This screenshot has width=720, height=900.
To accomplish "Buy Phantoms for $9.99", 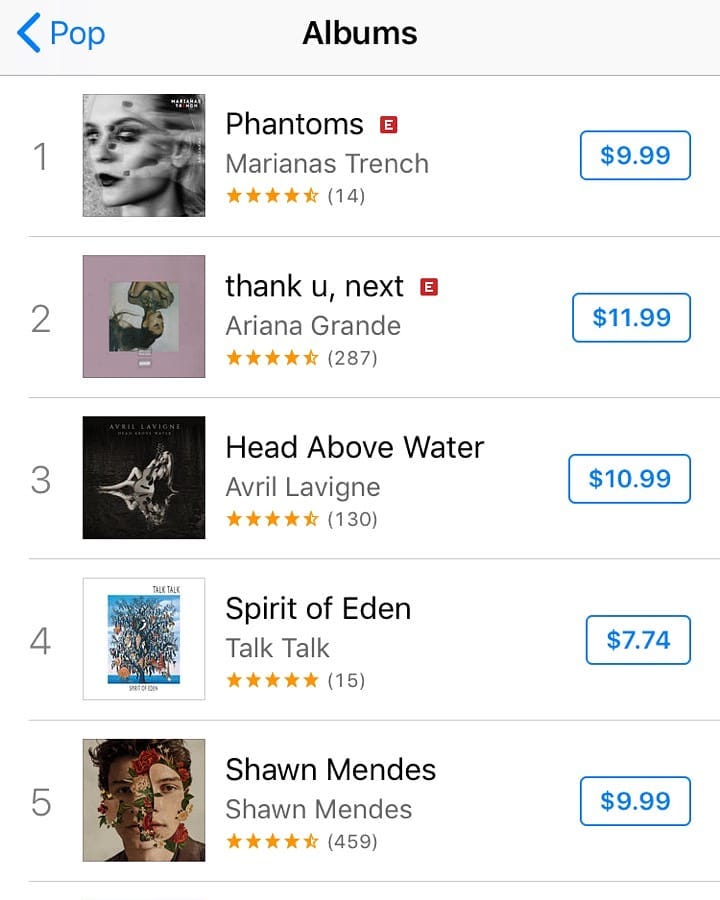I will 635,155.
